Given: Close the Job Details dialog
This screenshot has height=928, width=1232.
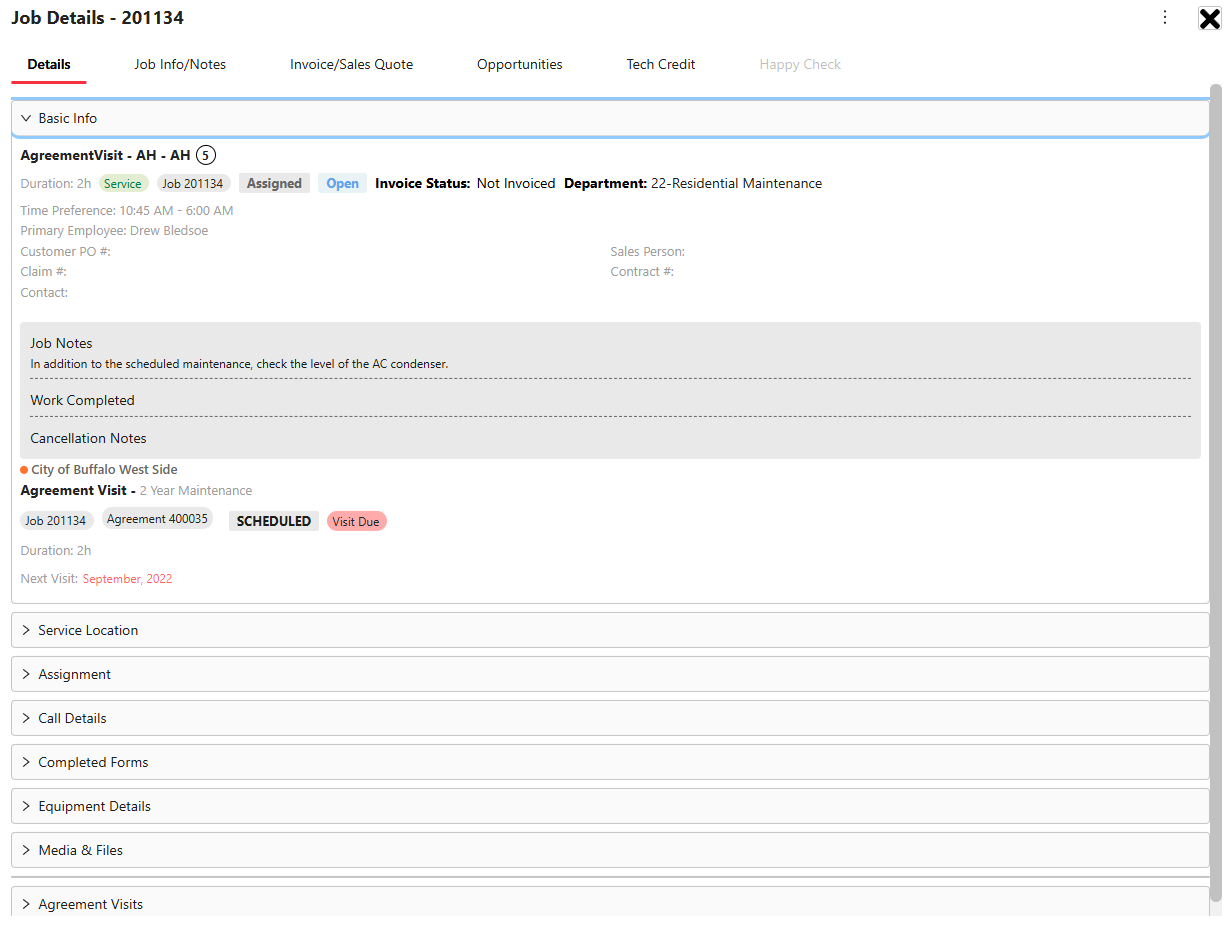Looking at the screenshot, I should [x=1210, y=18].
